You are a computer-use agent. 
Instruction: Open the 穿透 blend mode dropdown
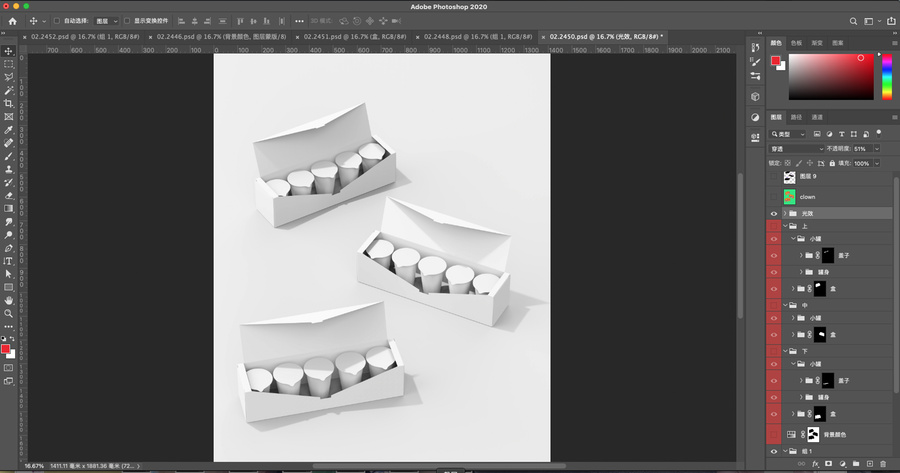coord(796,149)
